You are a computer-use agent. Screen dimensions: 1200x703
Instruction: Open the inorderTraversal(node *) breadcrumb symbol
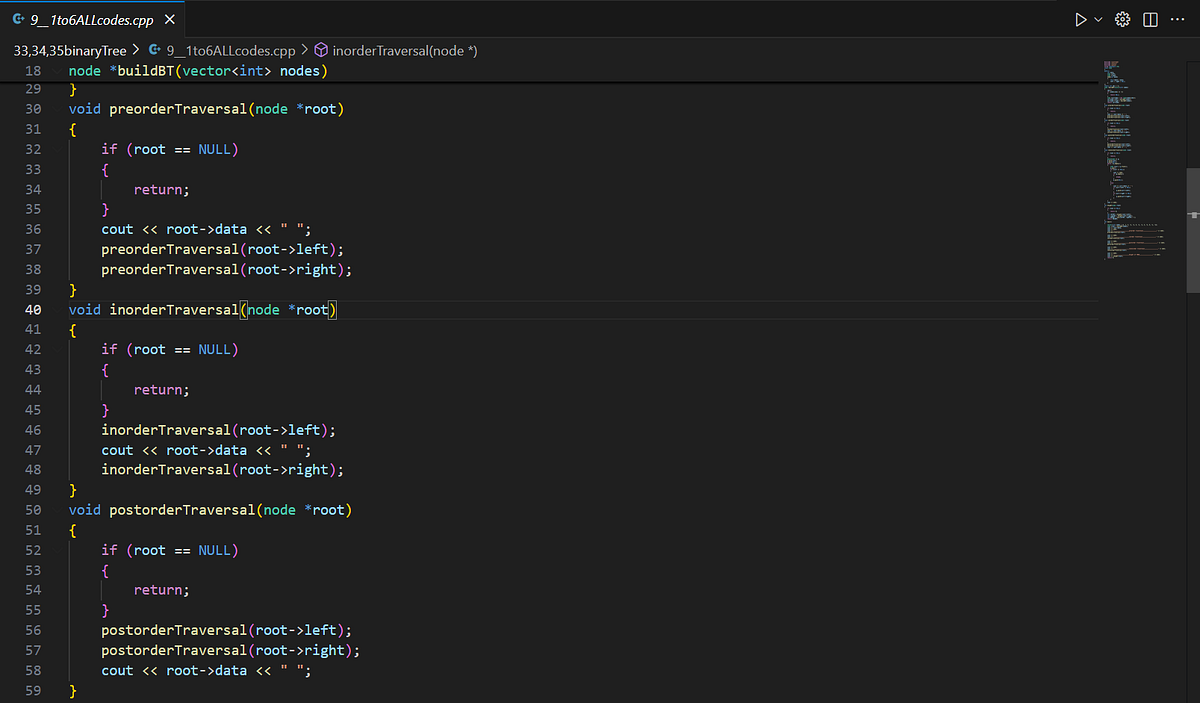point(405,49)
